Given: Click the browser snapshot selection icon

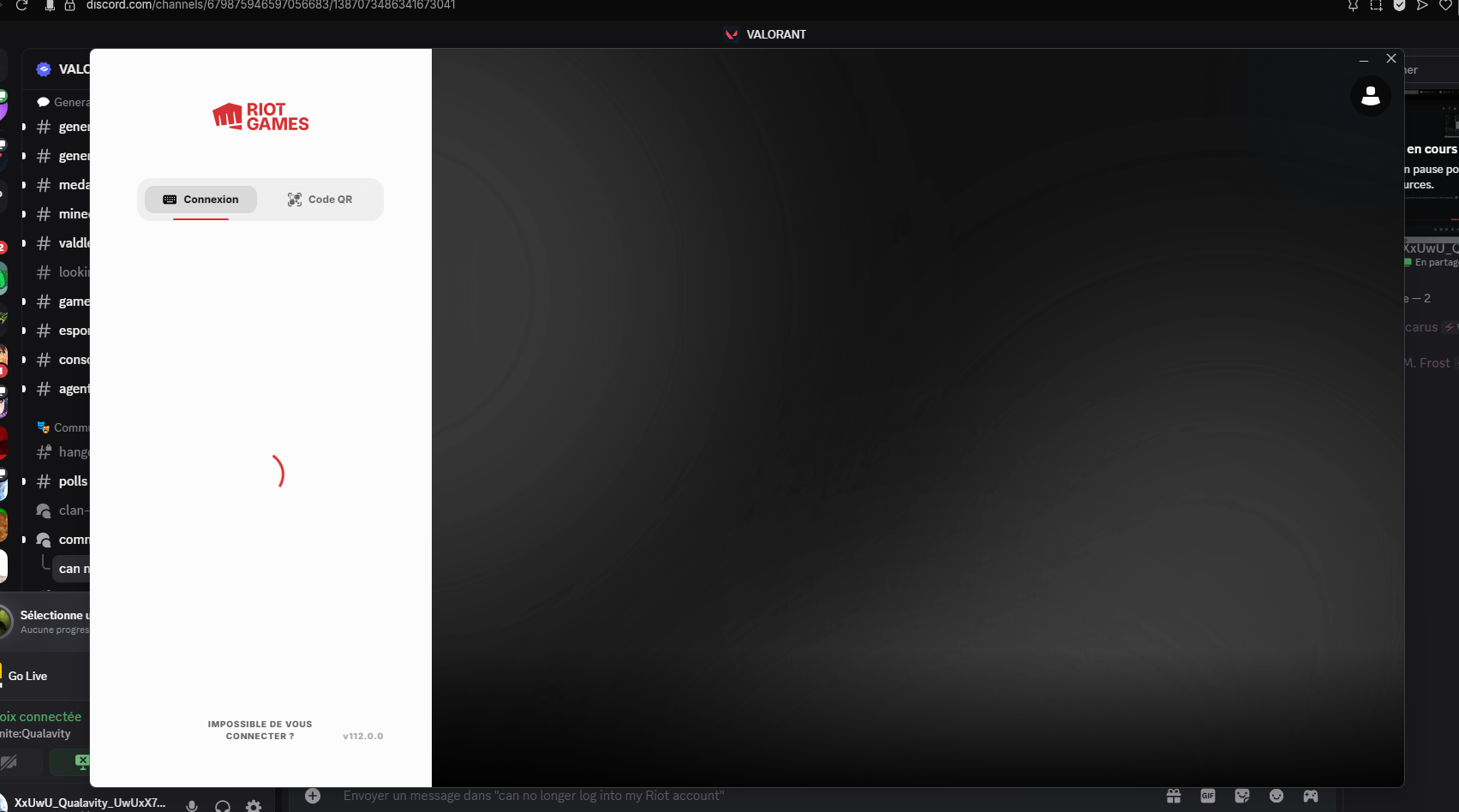Looking at the screenshot, I should tap(1376, 5).
